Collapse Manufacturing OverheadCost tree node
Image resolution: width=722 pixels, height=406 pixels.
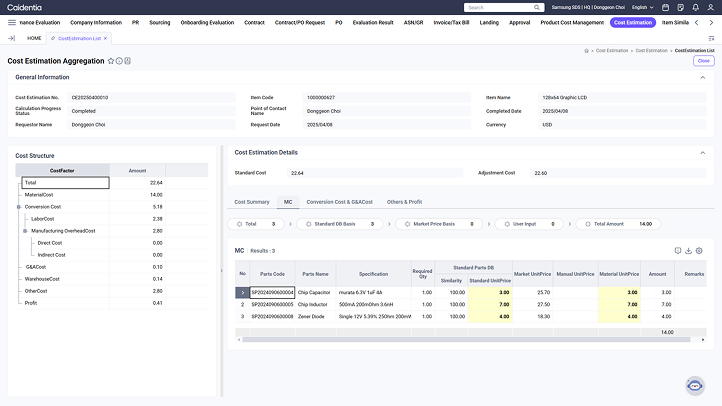click(x=25, y=231)
